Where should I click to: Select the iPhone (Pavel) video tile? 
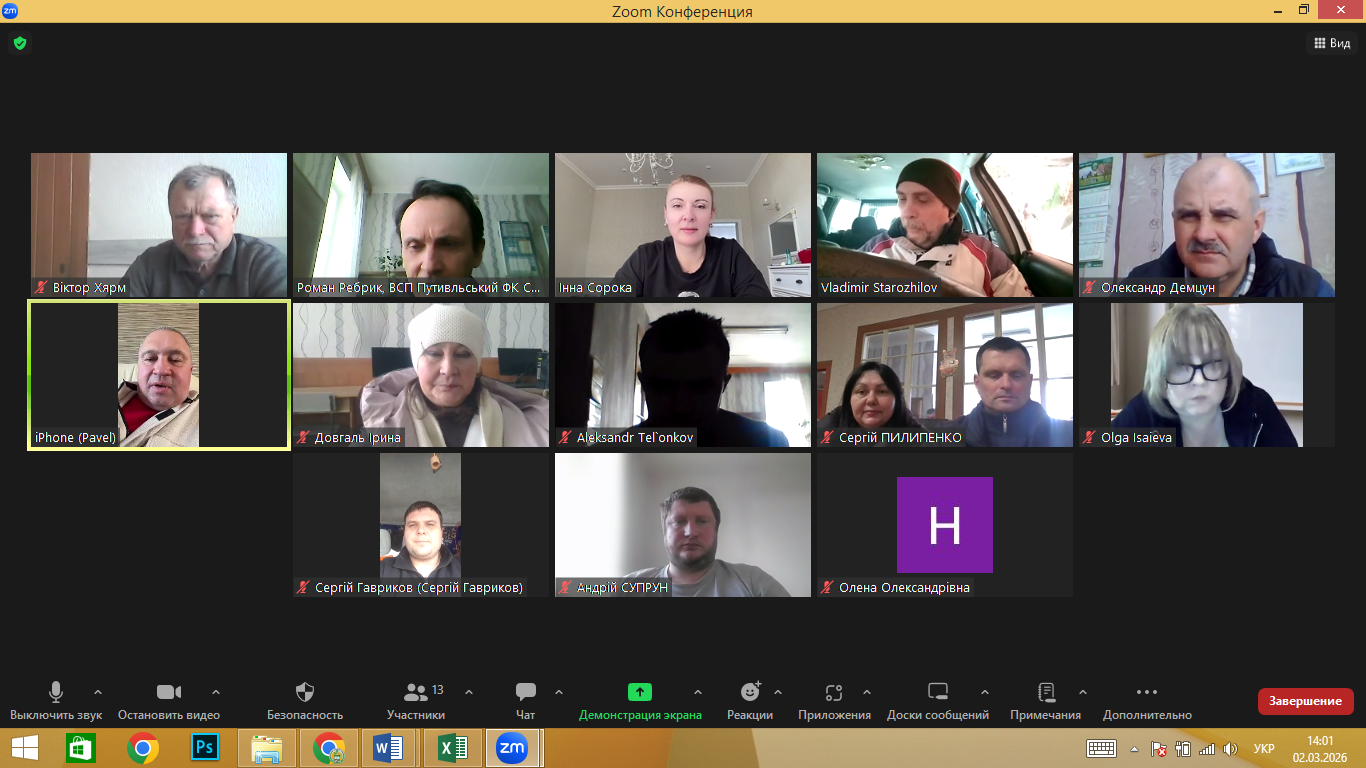[159, 375]
